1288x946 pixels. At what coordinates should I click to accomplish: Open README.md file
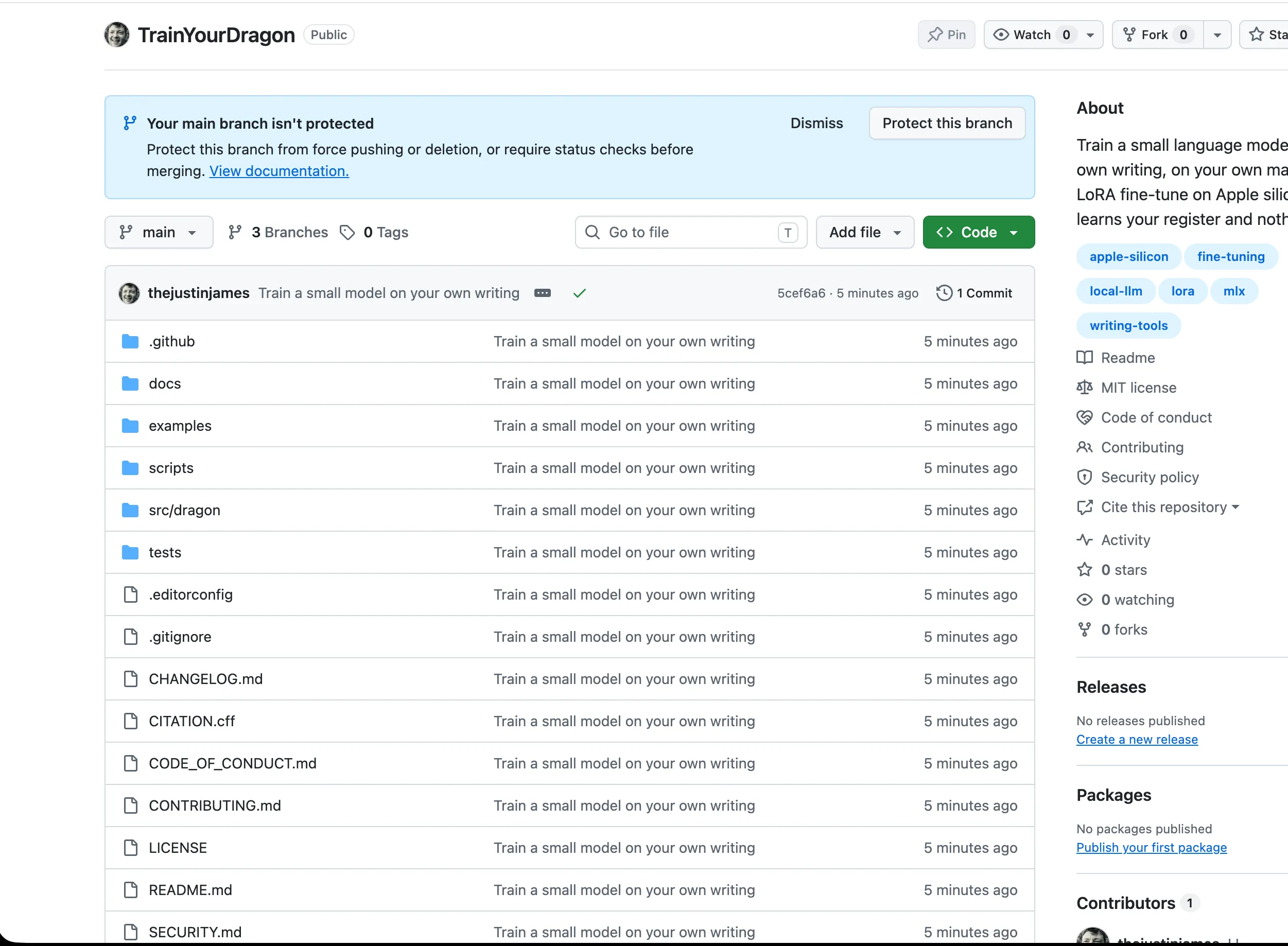pos(190,890)
